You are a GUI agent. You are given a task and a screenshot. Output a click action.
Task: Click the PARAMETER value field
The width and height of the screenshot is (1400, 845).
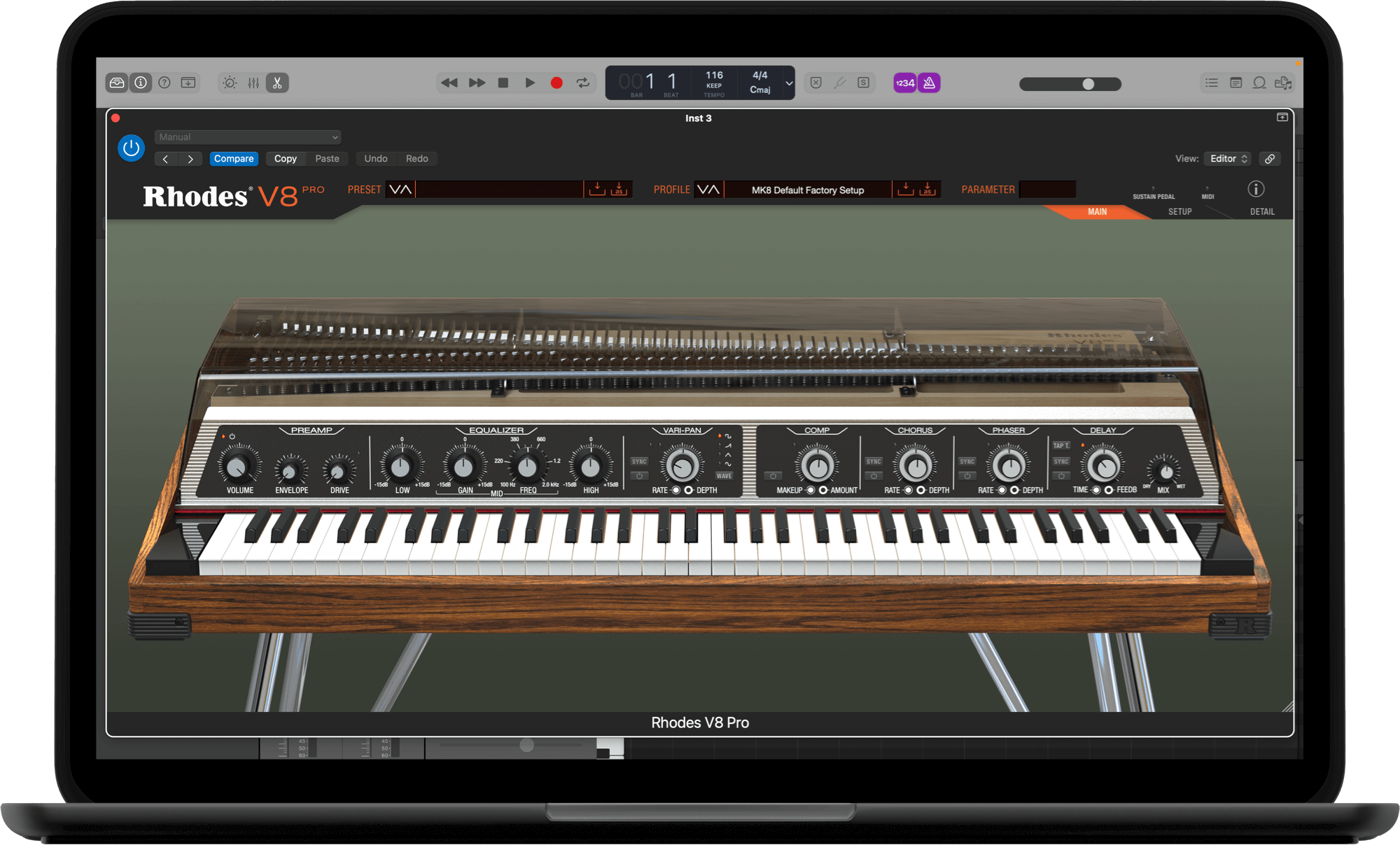pyautogui.click(x=1047, y=190)
